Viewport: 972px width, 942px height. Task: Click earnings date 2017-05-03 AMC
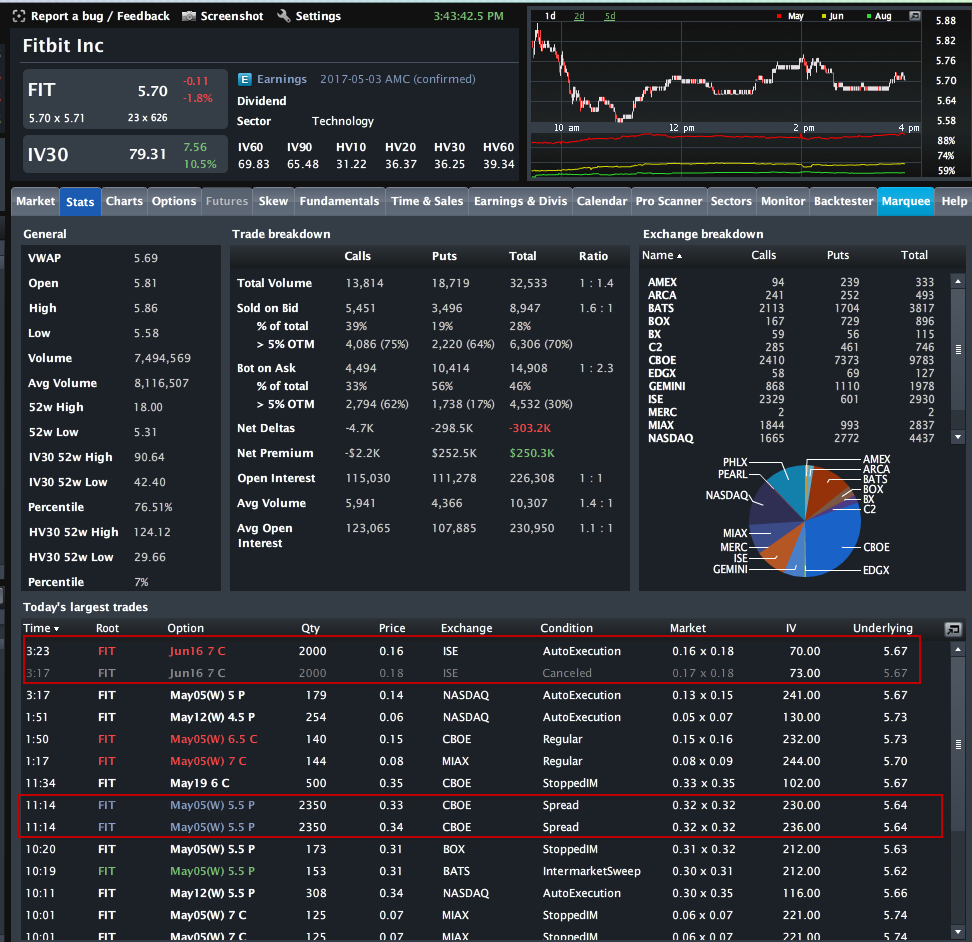(x=397, y=79)
